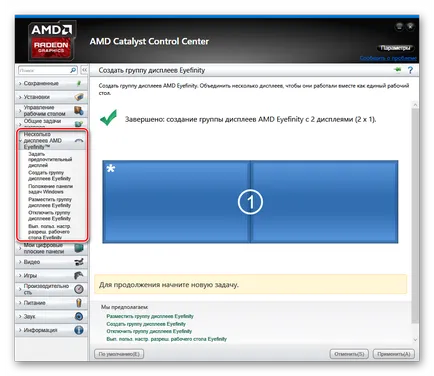Screen dimensions: 434x376
Task: Click the Игры gamepad icon
Action: tap(79, 275)
